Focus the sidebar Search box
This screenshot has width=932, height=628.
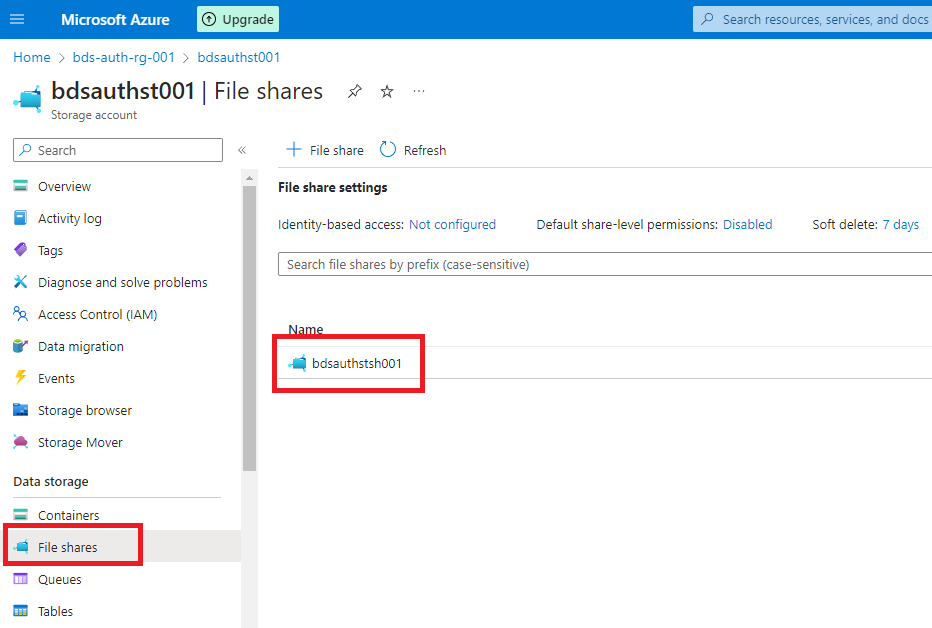118,150
